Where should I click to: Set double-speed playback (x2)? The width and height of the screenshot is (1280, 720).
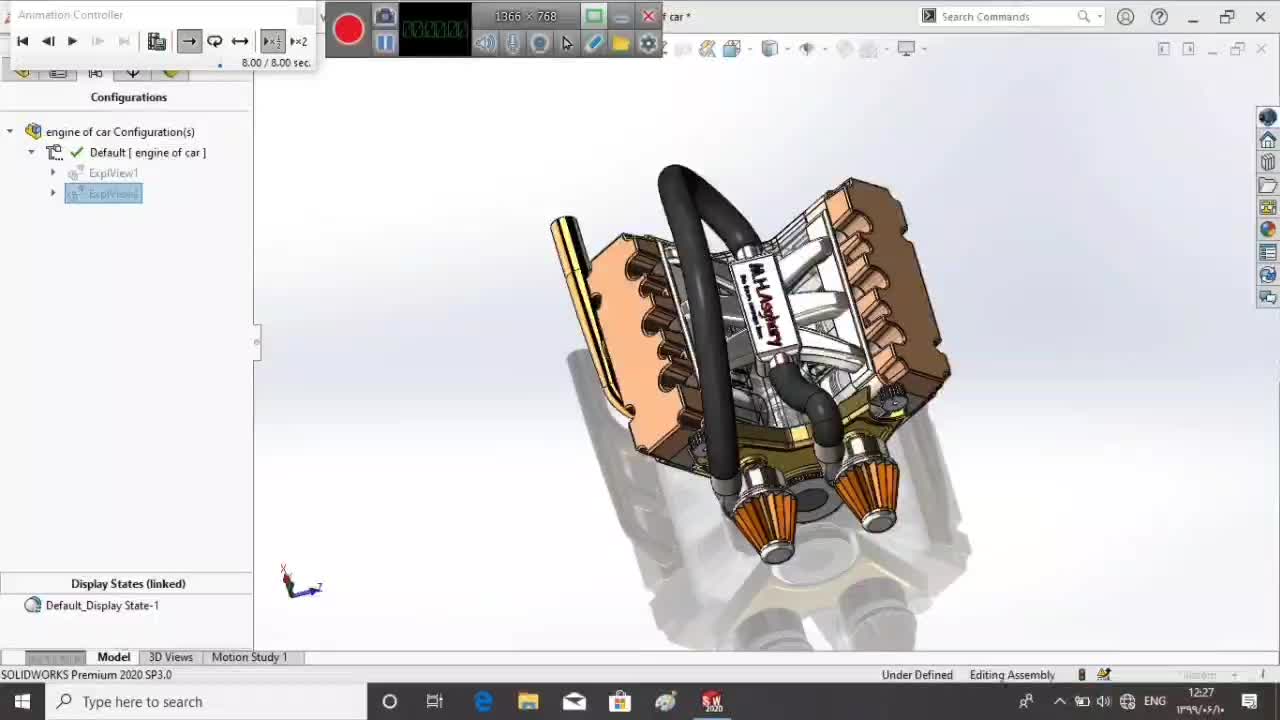(298, 41)
